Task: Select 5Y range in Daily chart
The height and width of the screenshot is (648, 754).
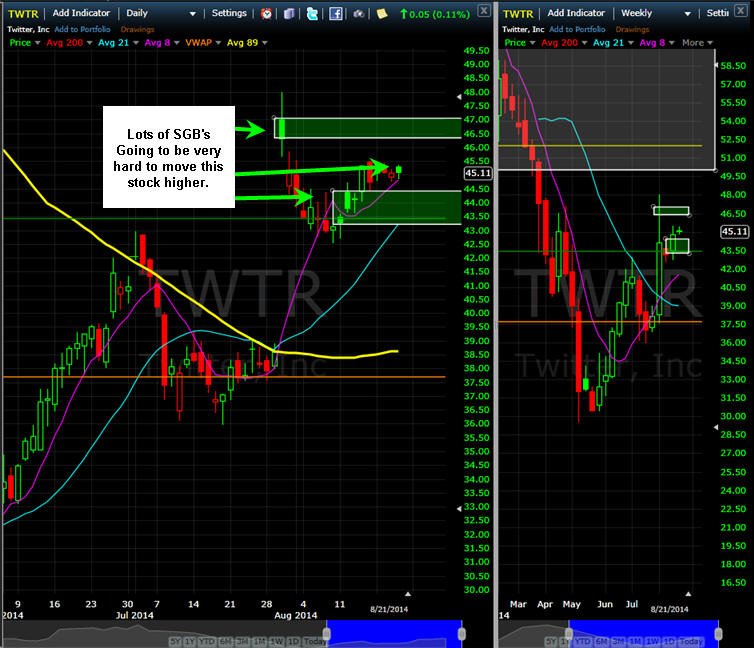Action: (176, 641)
